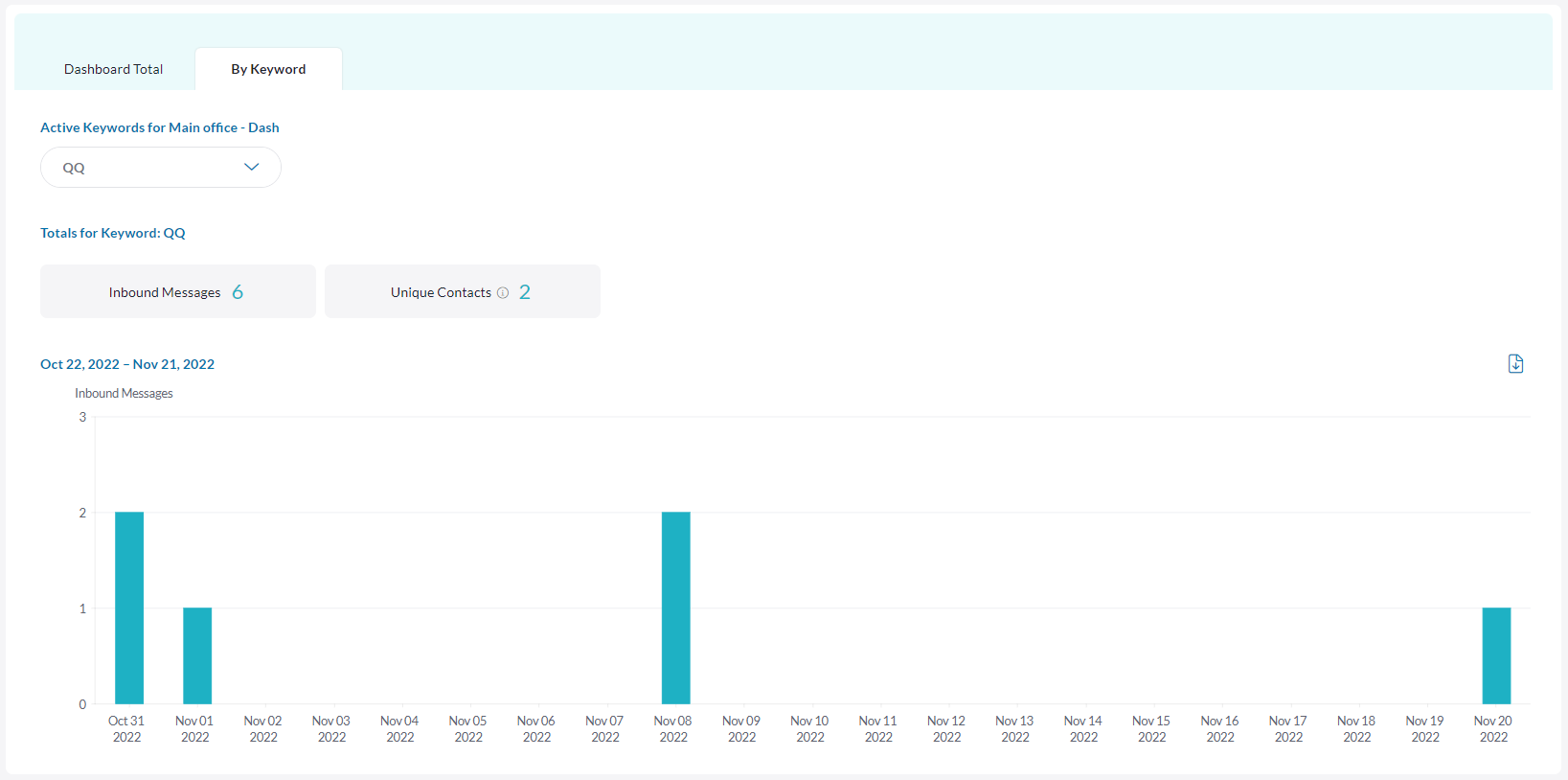This screenshot has width=1568, height=780.
Task: Click the Oct 22, 2022 – Nov 21, 2022 date range
Action: click(x=127, y=364)
